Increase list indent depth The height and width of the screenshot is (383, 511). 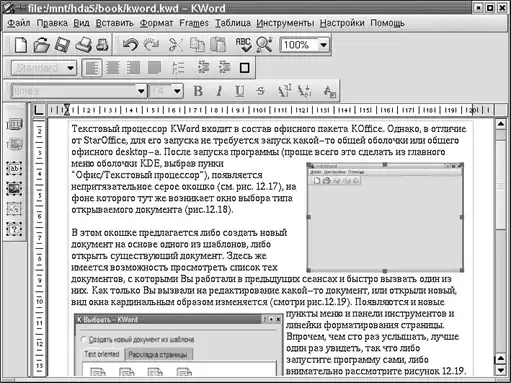224,68
